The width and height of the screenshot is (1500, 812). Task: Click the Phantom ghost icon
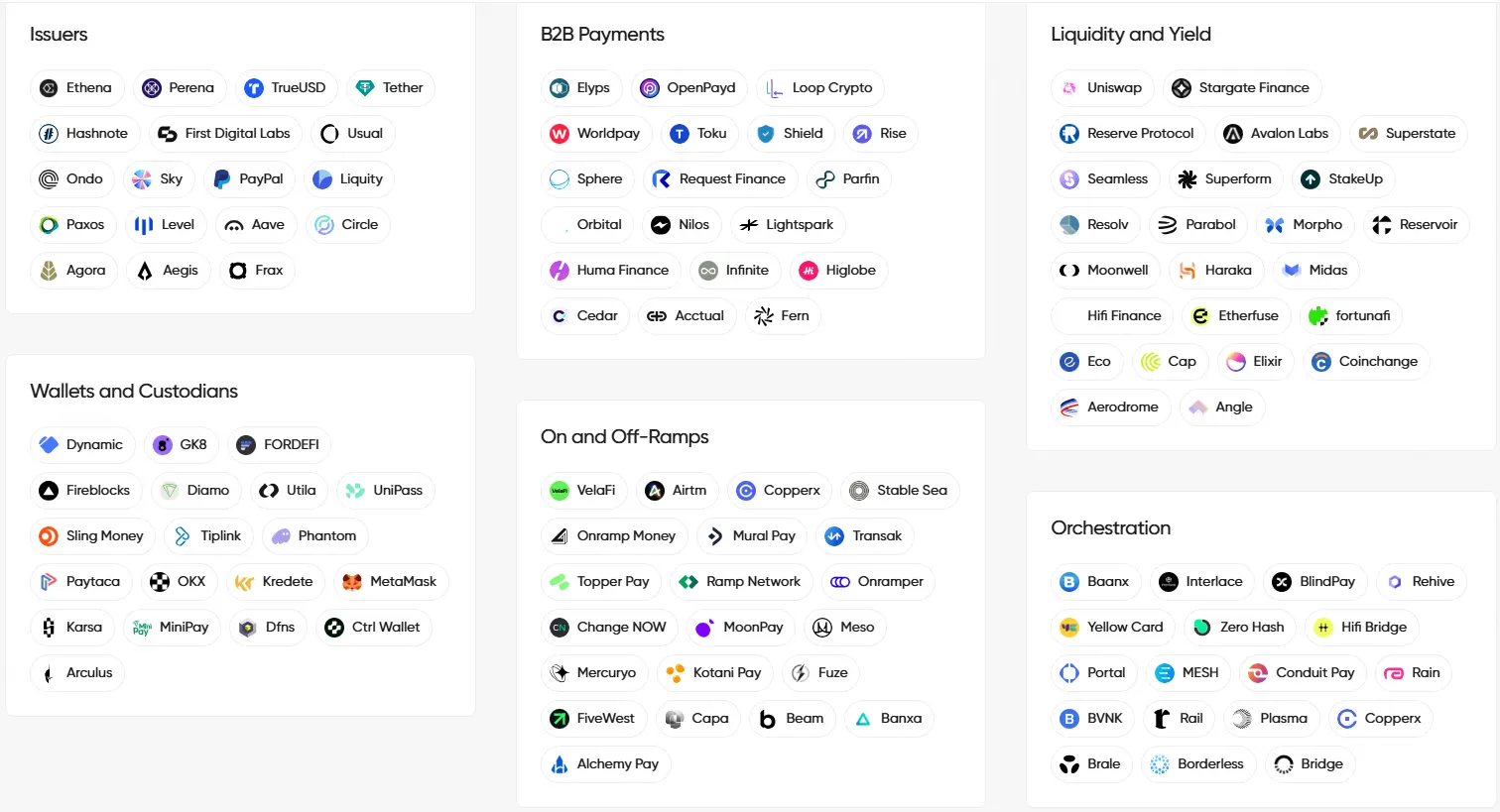point(281,536)
